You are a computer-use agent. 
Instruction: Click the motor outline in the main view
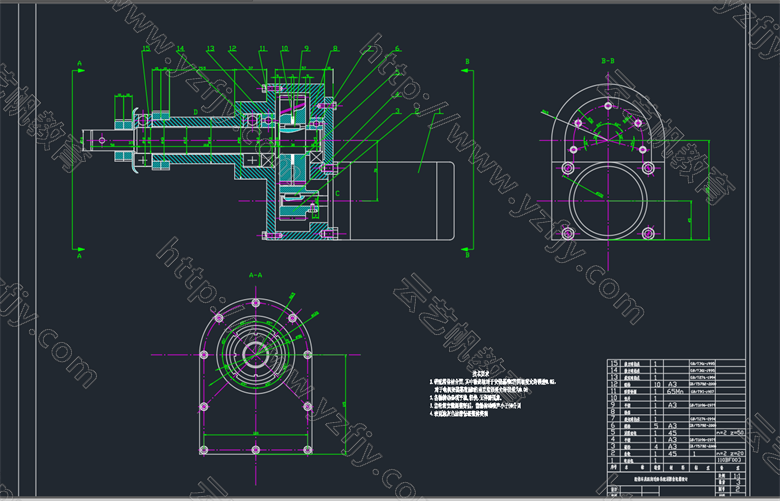393,200
